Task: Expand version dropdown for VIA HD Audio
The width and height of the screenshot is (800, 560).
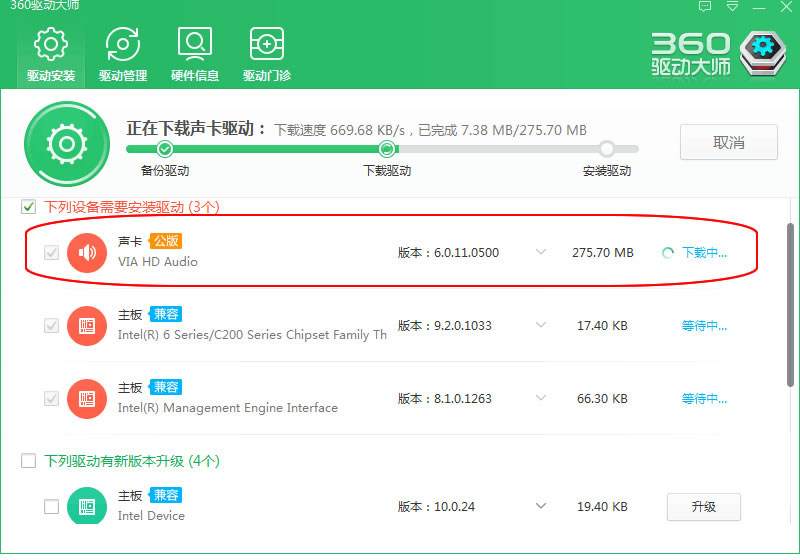Action: (x=541, y=252)
